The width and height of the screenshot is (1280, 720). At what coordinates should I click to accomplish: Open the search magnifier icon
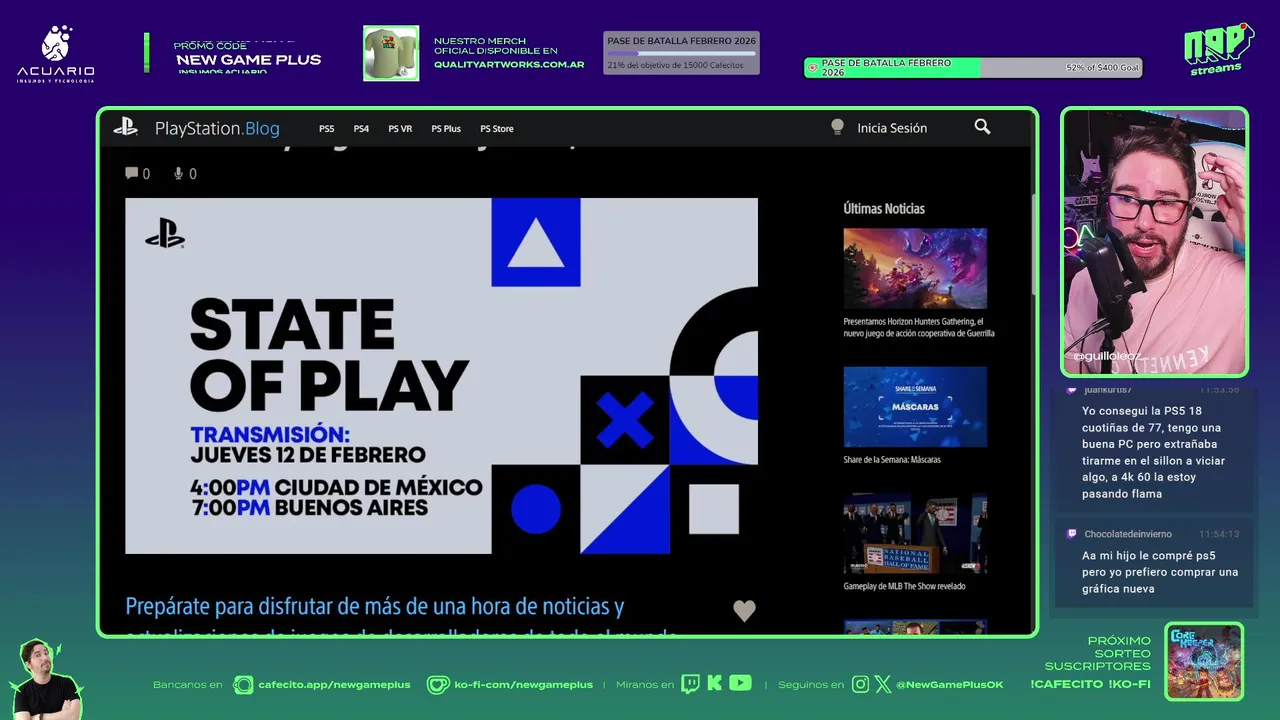click(982, 127)
